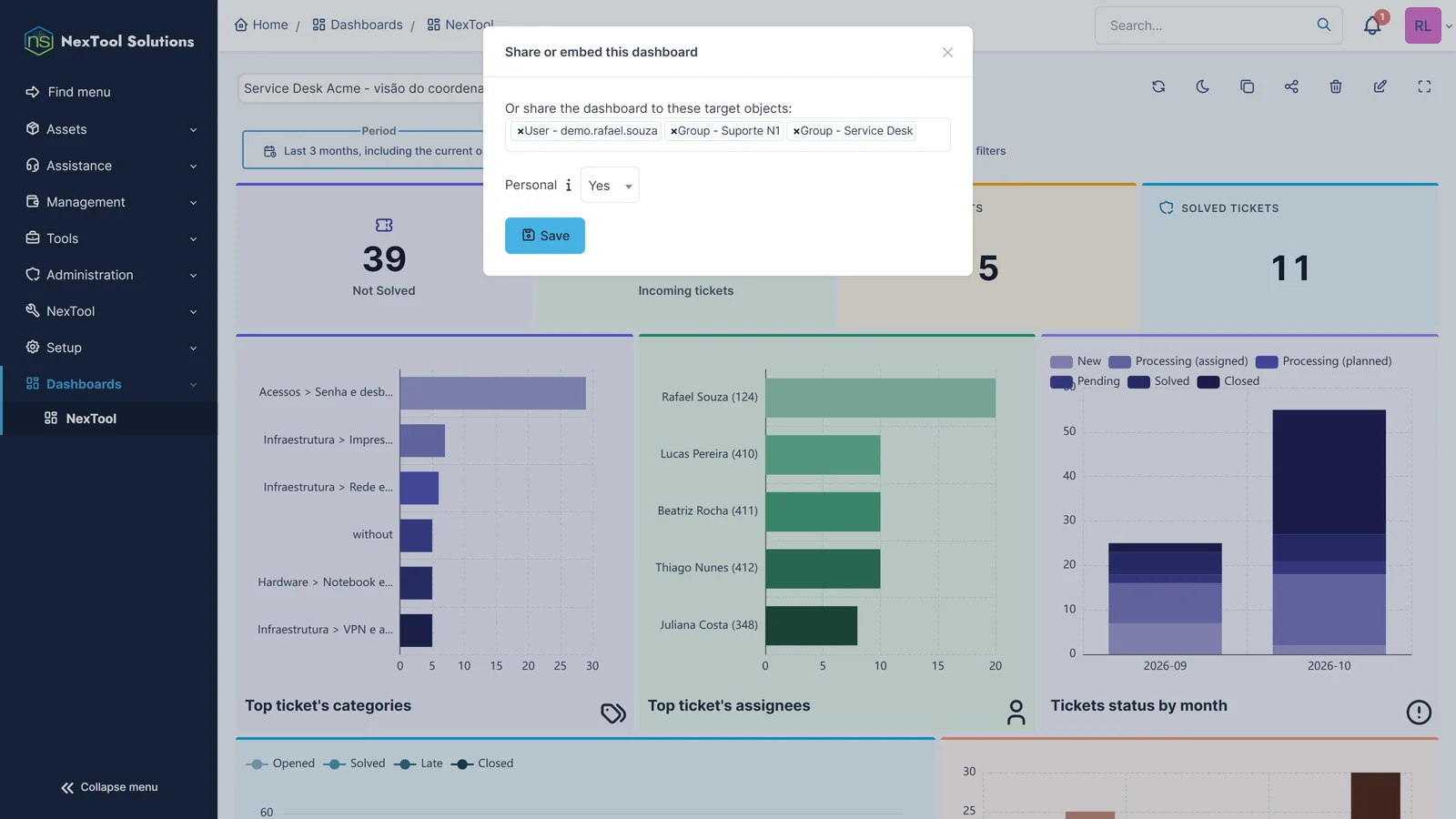Image resolution: width=1456 pixels, height=819 pixels.
Task: Click the refresh dashboard icon
Action: pos(1158,86)
